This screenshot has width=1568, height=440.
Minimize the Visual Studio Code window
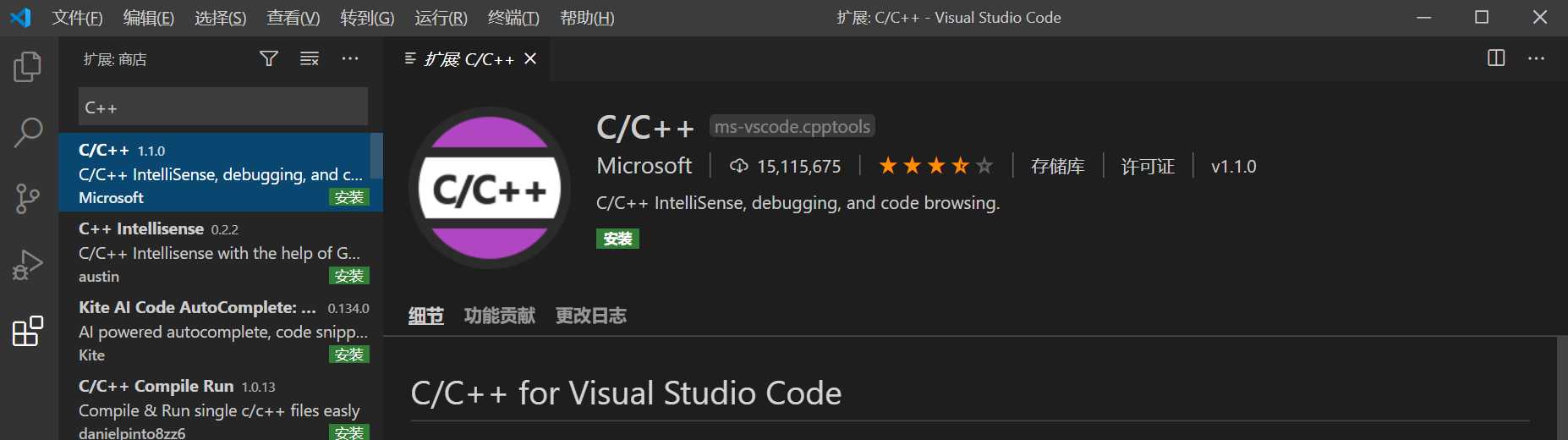pyautogui.click(x=1424, y=18)
